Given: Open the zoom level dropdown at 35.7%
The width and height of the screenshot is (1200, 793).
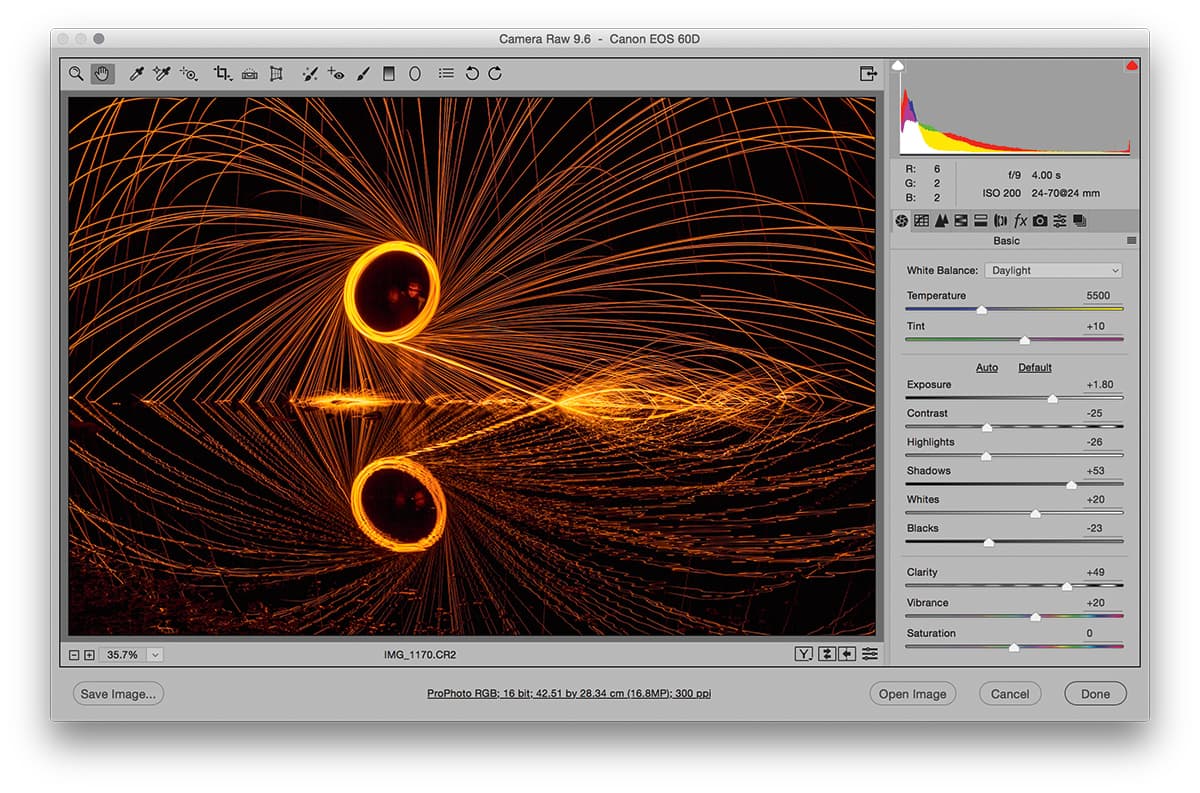Looking at the screenshot, I should pyautogui.click(x=155, y=655).
